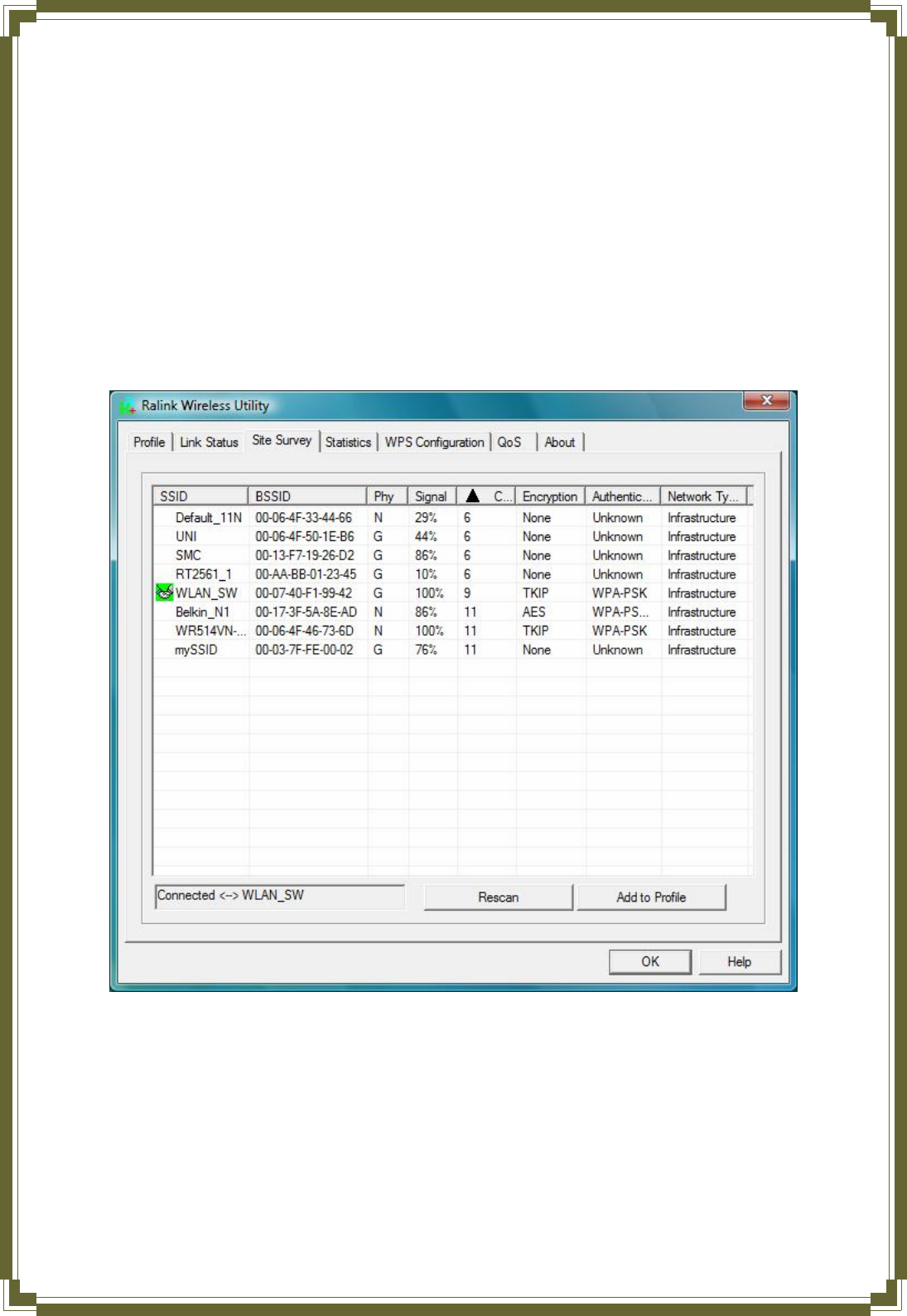Open the WPS Configuration tab
Screen dimensions: 907x1316
pyautogui.click(x=434, y=442)
